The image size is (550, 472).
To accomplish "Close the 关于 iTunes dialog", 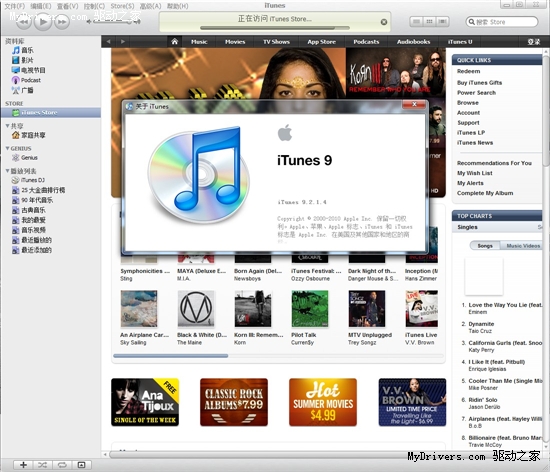I will click(414, 104).
